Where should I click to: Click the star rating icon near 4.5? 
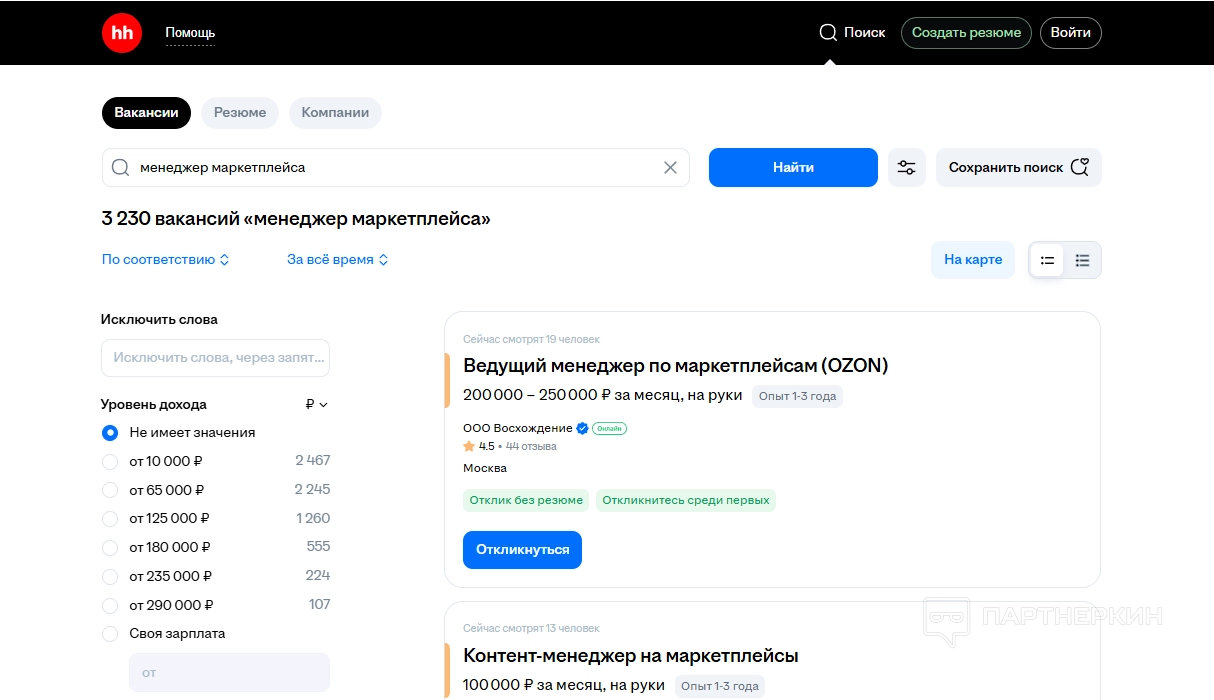[x=469, y=446]
